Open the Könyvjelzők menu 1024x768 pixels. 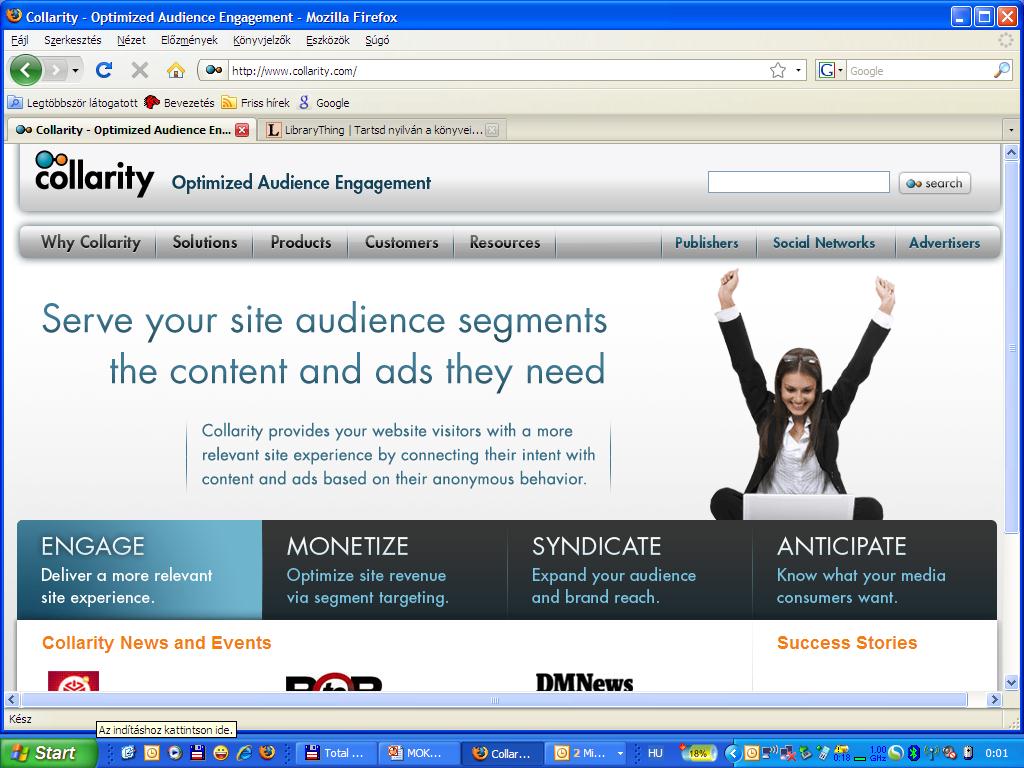(x=262, y=40)
